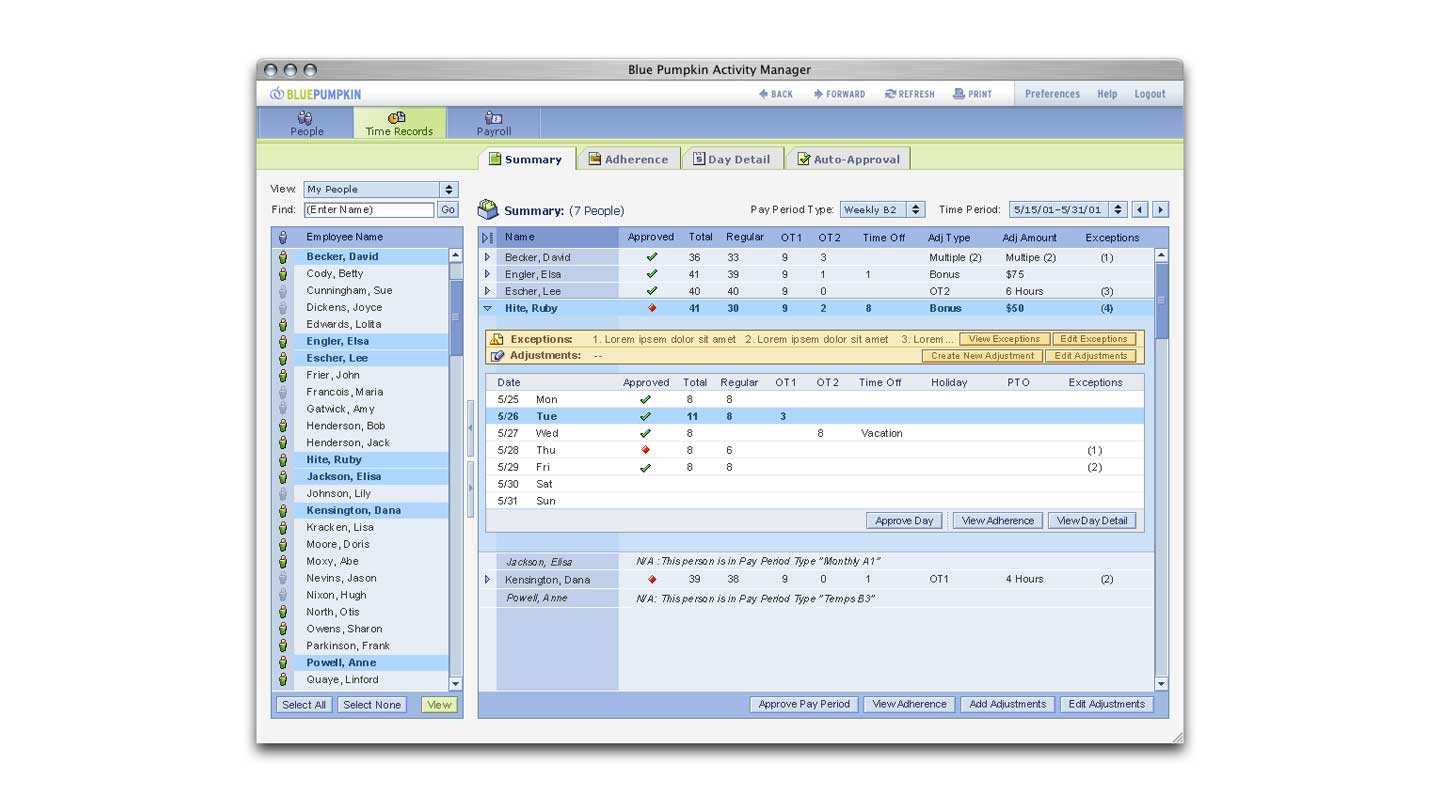Click the Go button next to Find
This screenshot has height=810, width=1440.
448,210
